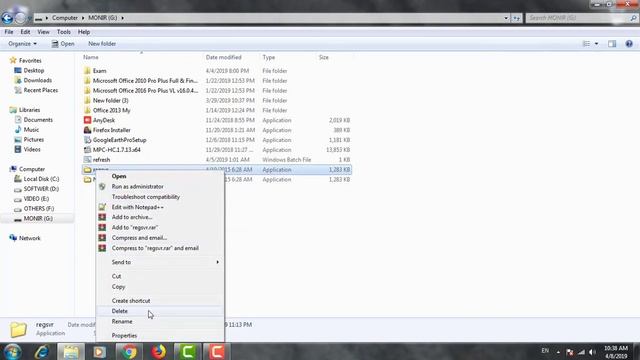Sort by the Name column header
This screenshot has width=640, height=360.
click(x=91, y=58)
